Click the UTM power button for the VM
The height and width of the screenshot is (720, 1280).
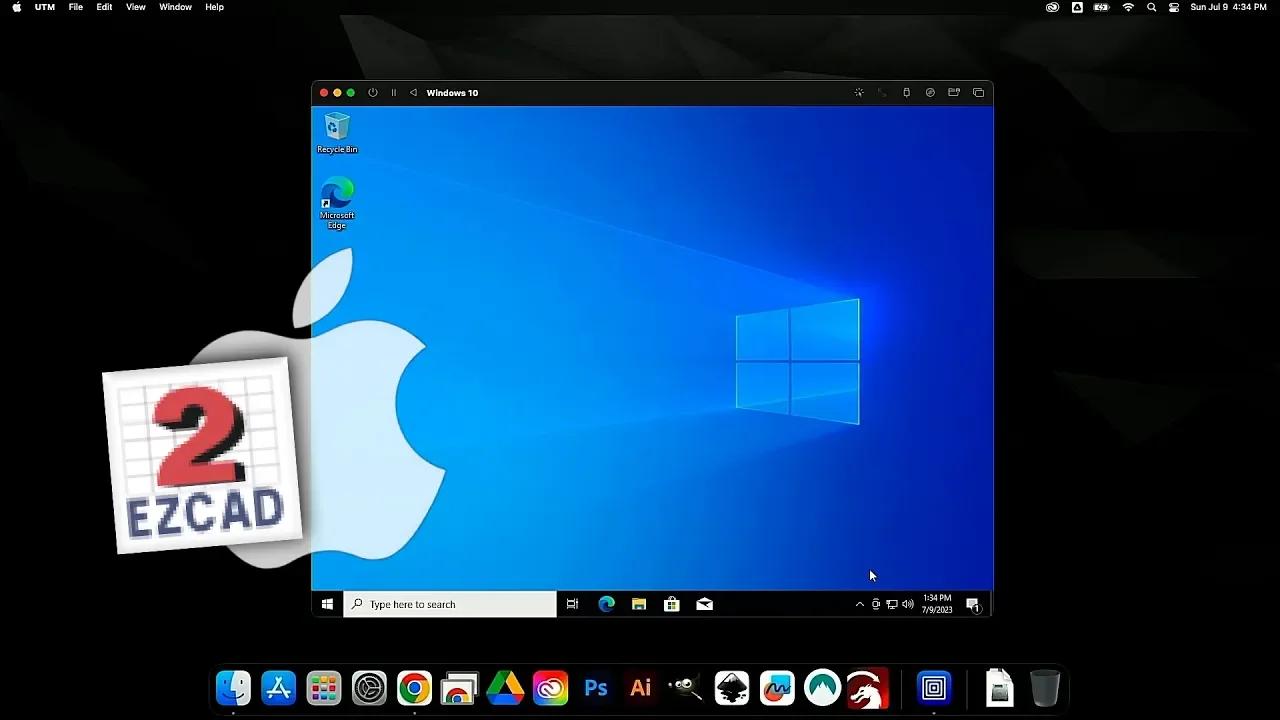(x=373, y=93)
